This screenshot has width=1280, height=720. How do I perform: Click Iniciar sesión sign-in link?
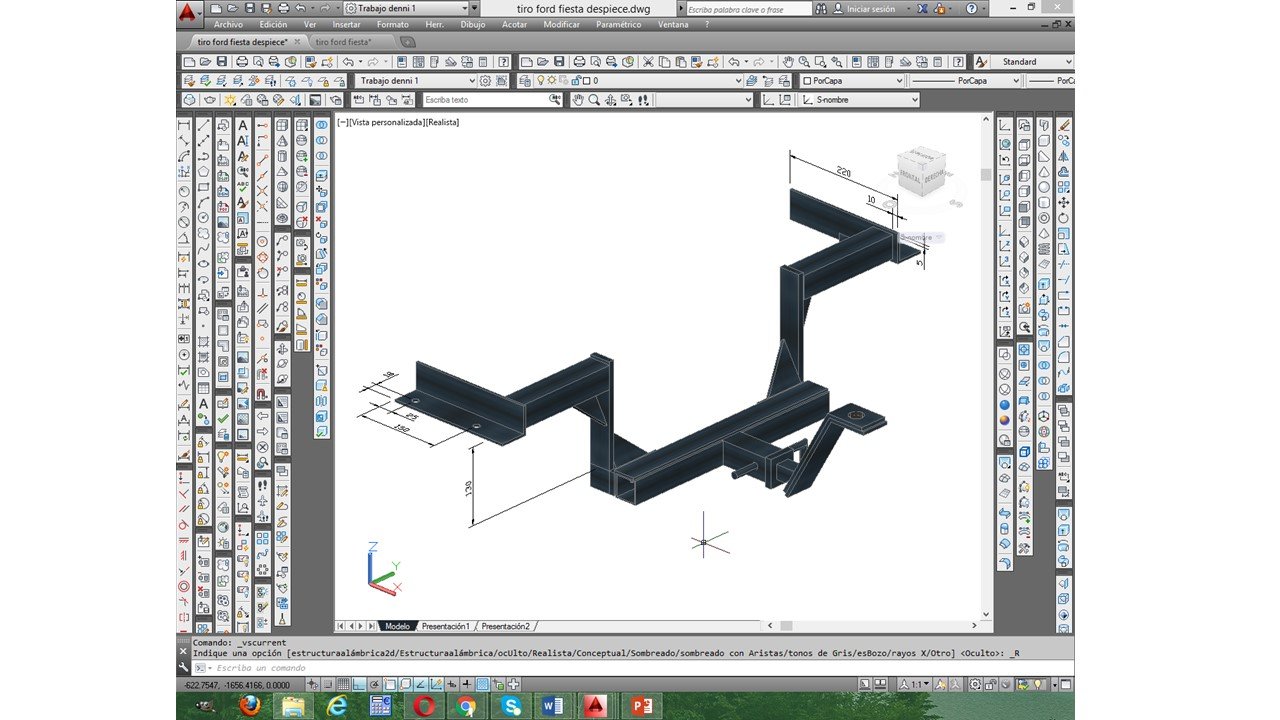[871, 9]
